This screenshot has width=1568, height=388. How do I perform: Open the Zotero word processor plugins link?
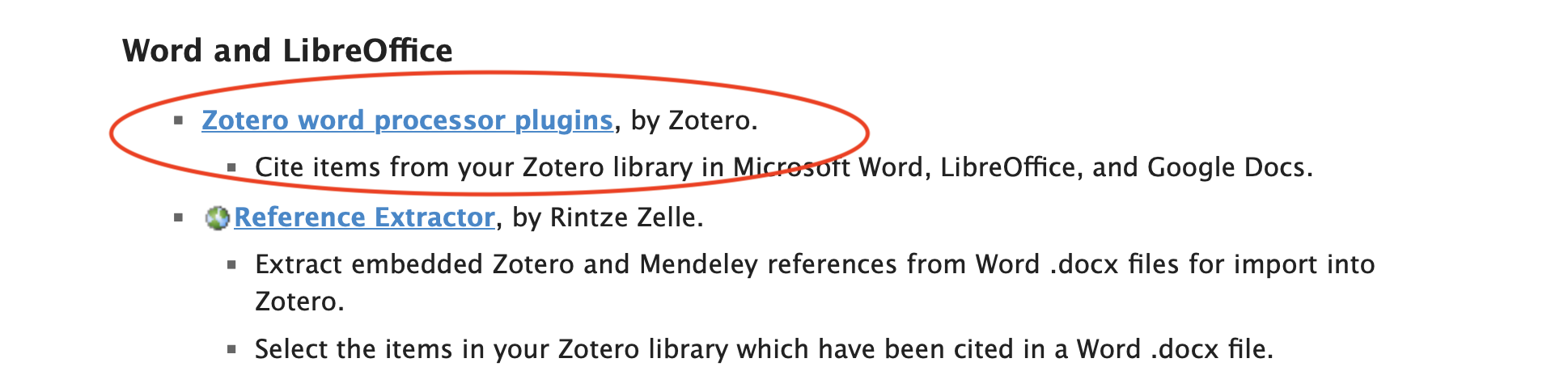(x=407, y=120)
